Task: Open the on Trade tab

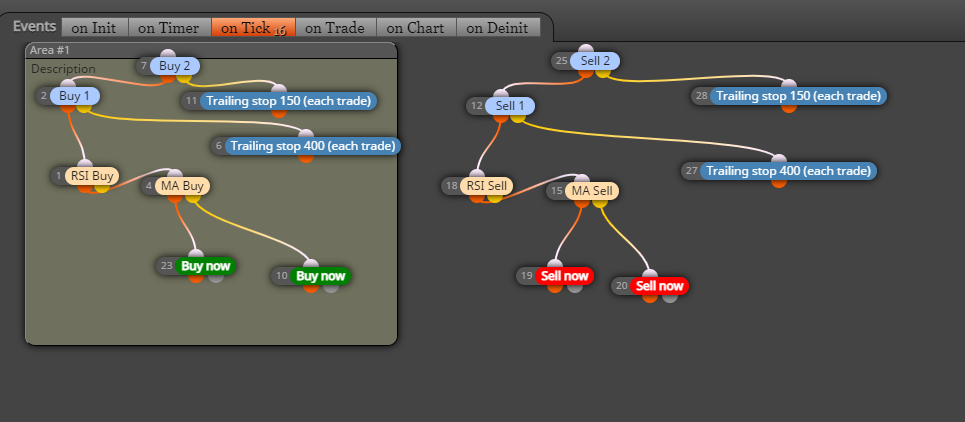Action: click(335, 28)
